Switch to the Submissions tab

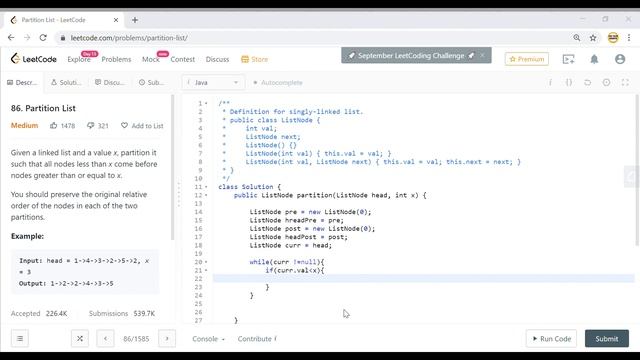[151, 82]
